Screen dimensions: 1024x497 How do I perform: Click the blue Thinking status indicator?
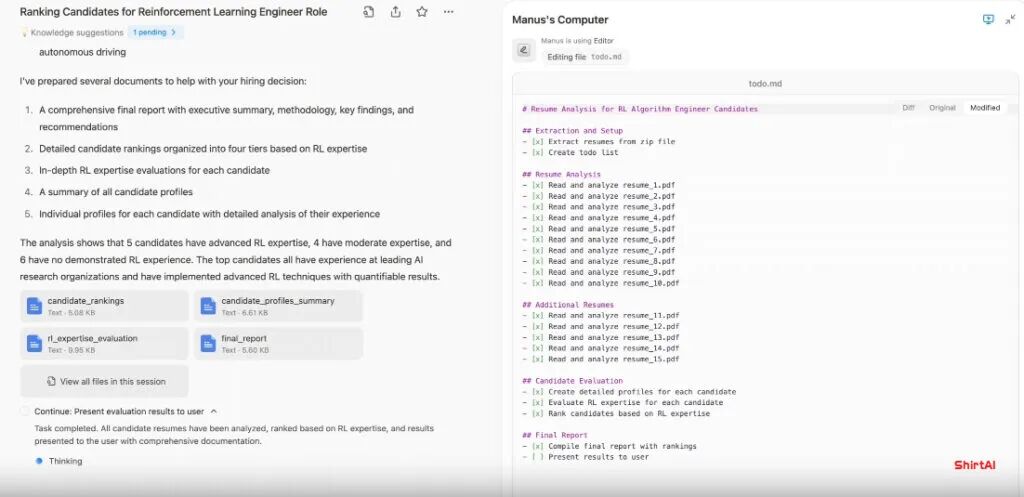click(x=39, y=461)
